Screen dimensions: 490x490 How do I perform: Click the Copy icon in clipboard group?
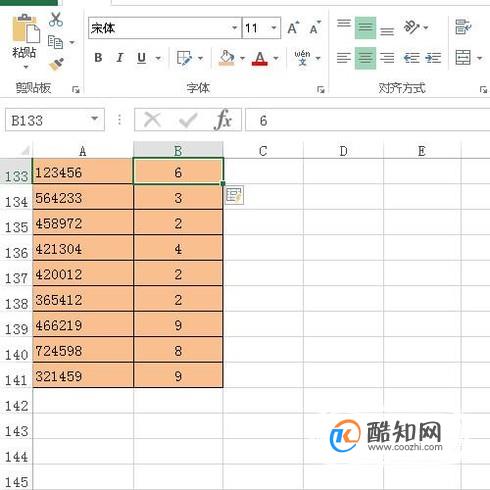55,42
